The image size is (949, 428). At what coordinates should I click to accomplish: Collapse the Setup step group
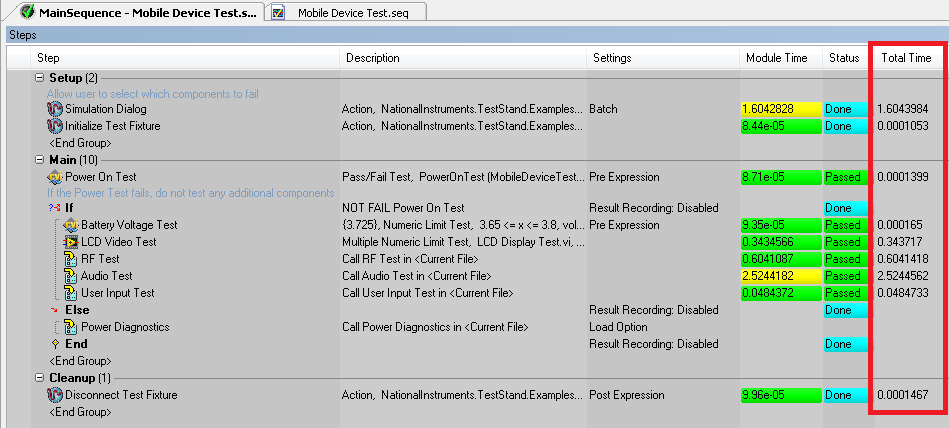click(40, 78)
